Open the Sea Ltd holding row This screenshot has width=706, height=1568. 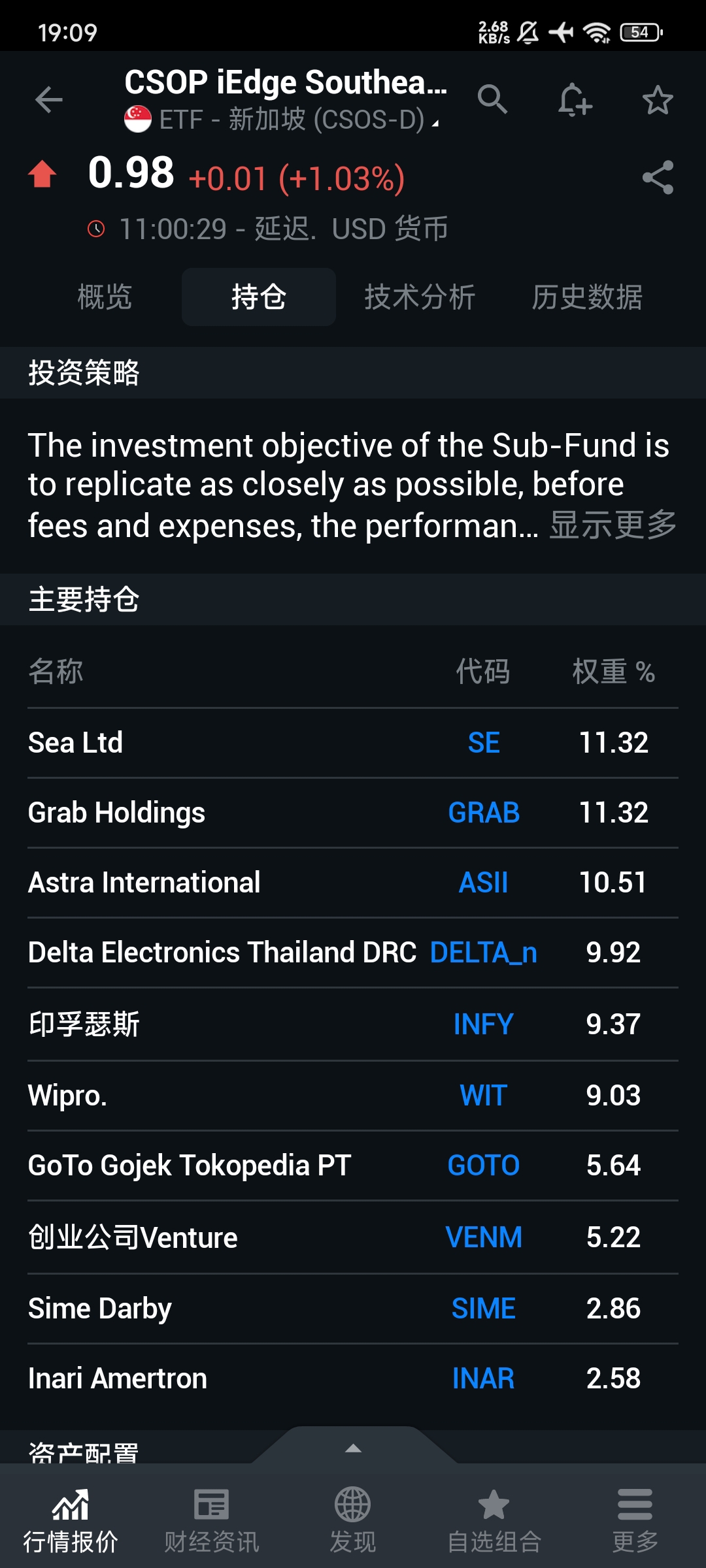353,743
